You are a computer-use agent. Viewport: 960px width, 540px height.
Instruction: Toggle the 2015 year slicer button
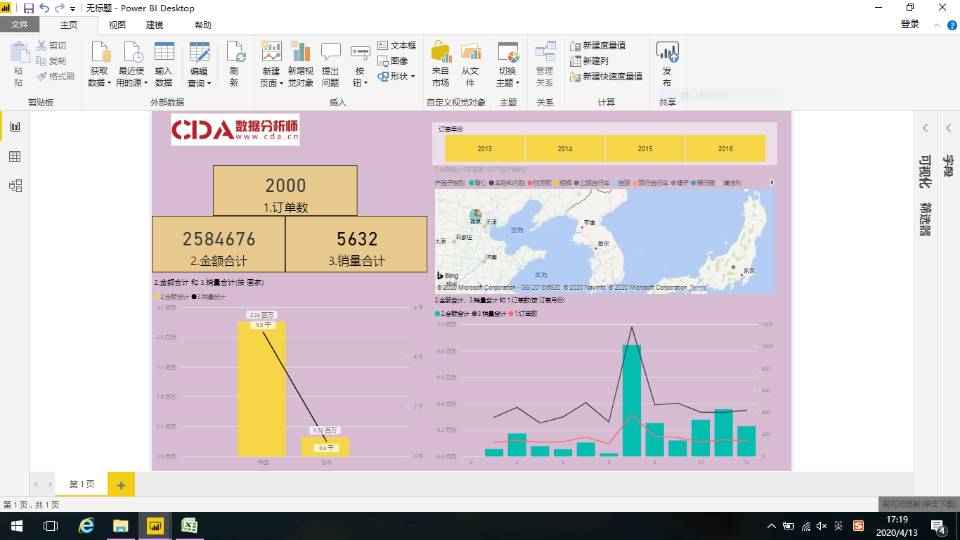pyautogui.click(x=645, y=148)
